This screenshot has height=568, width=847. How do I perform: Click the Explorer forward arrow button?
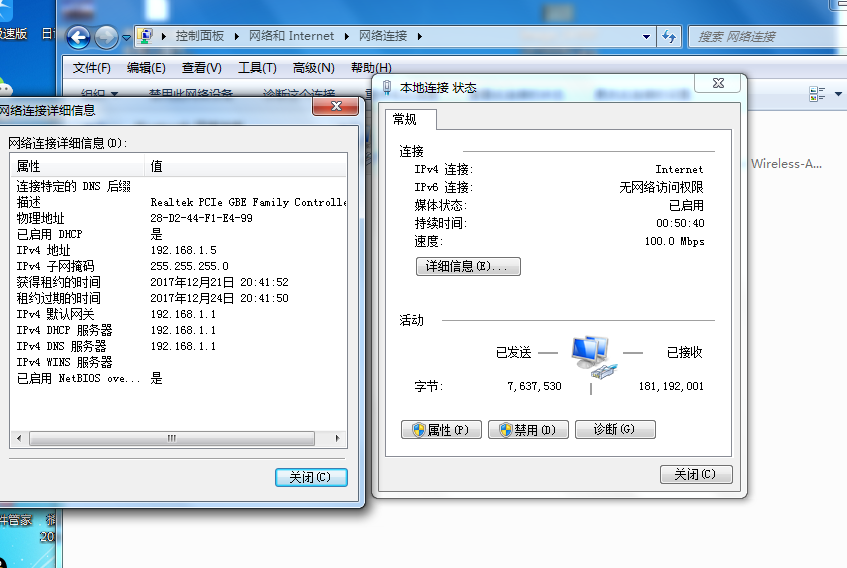click(x=106, y=37)
